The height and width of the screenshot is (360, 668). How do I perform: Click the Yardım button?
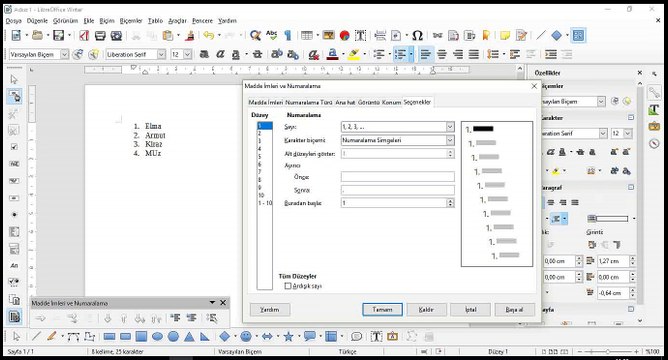click(270, 310)
